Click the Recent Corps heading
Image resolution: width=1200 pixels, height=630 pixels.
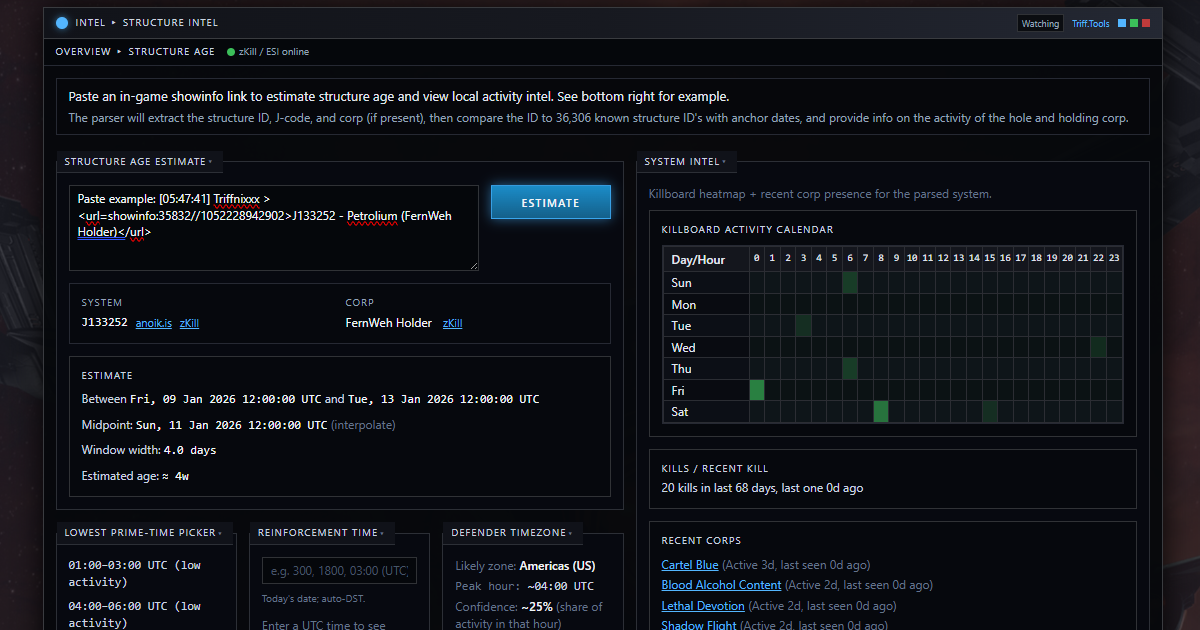pos(699,541)
